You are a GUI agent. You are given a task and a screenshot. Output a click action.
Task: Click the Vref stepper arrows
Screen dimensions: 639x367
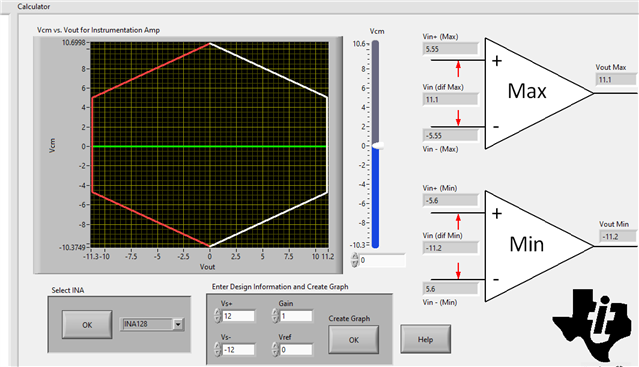(275, 349)
